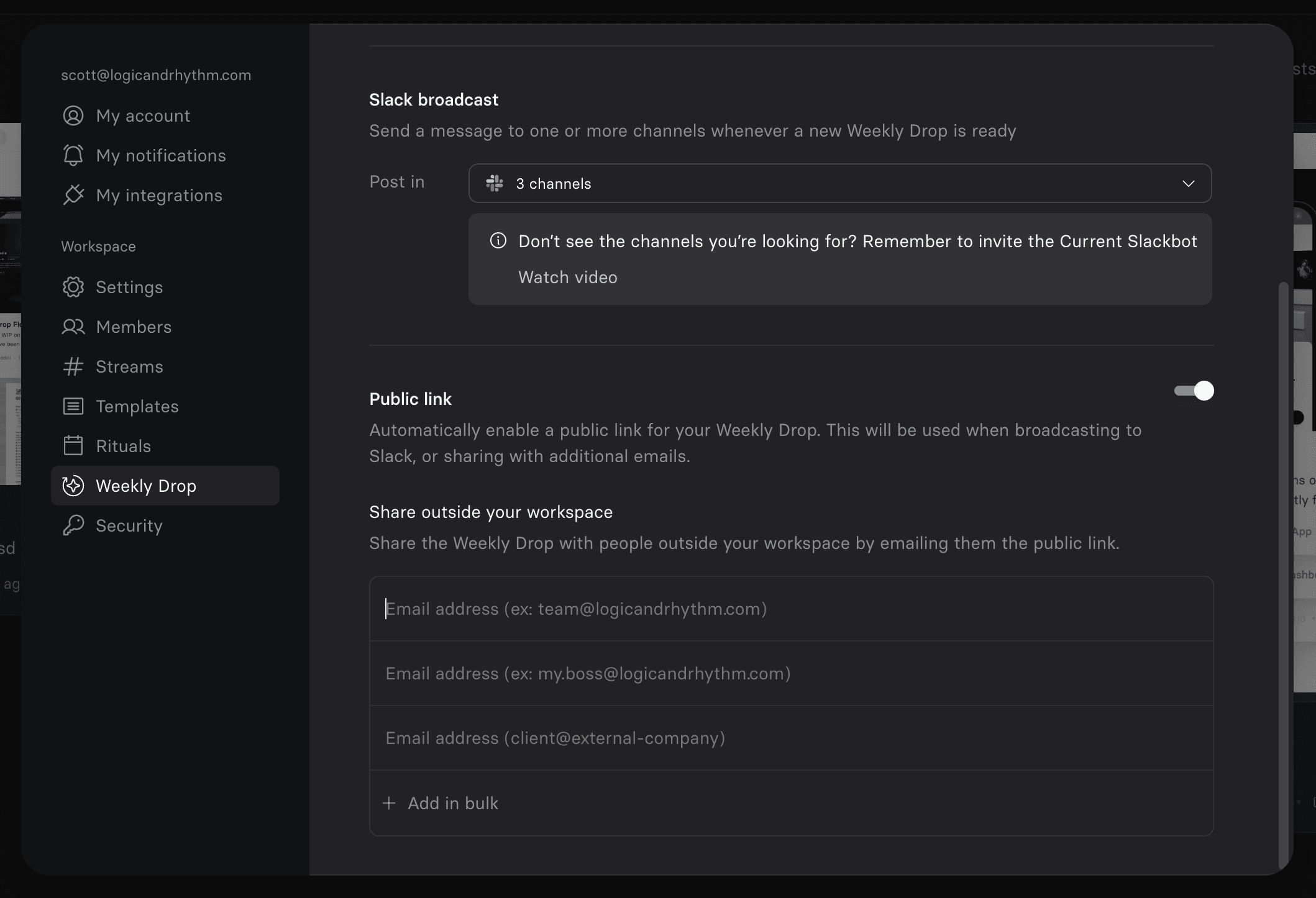Click the Settings gear icon

tap(73, 287)
